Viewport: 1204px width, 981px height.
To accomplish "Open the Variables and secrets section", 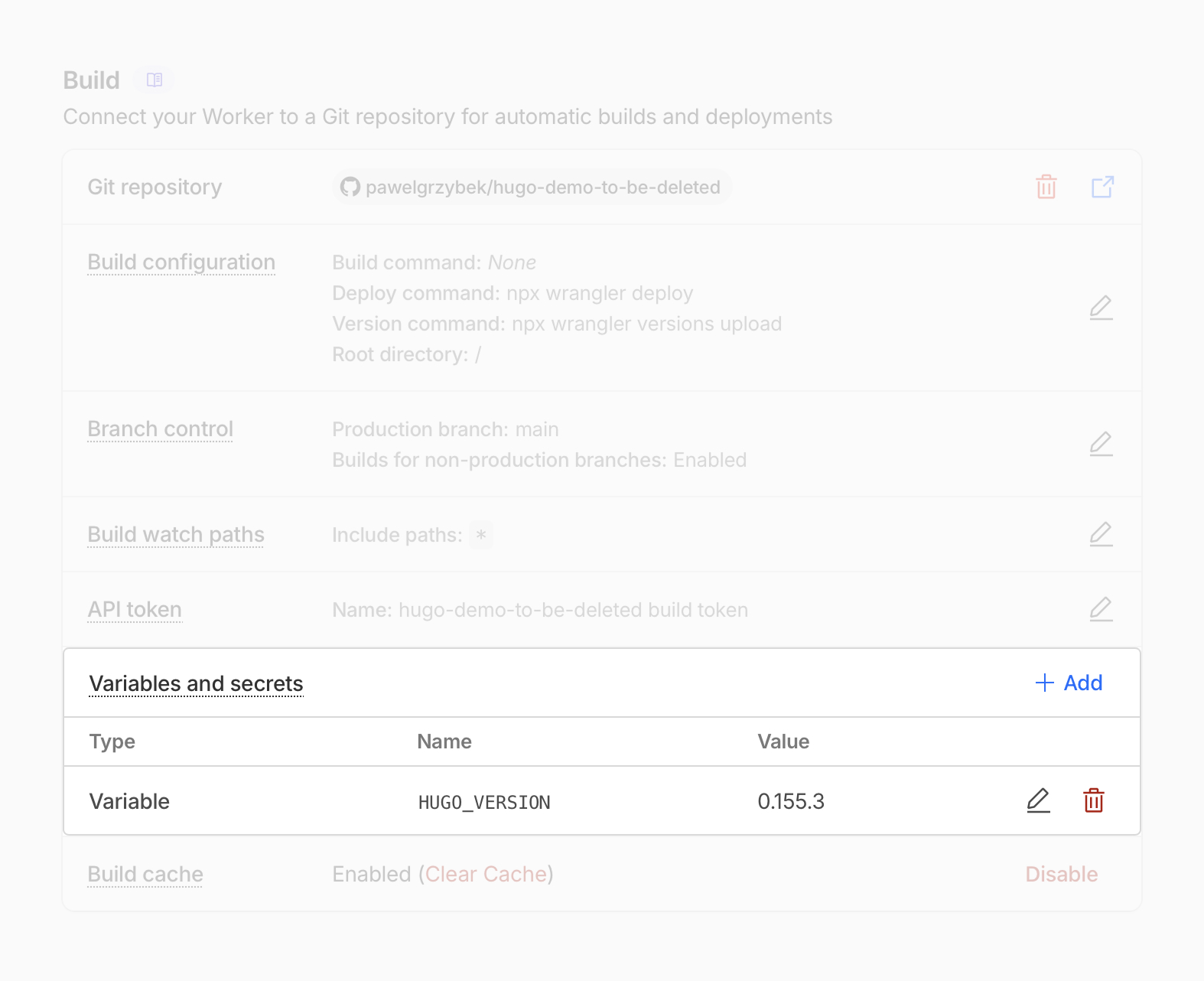I will pyautogui.click(x=196, y=683).
